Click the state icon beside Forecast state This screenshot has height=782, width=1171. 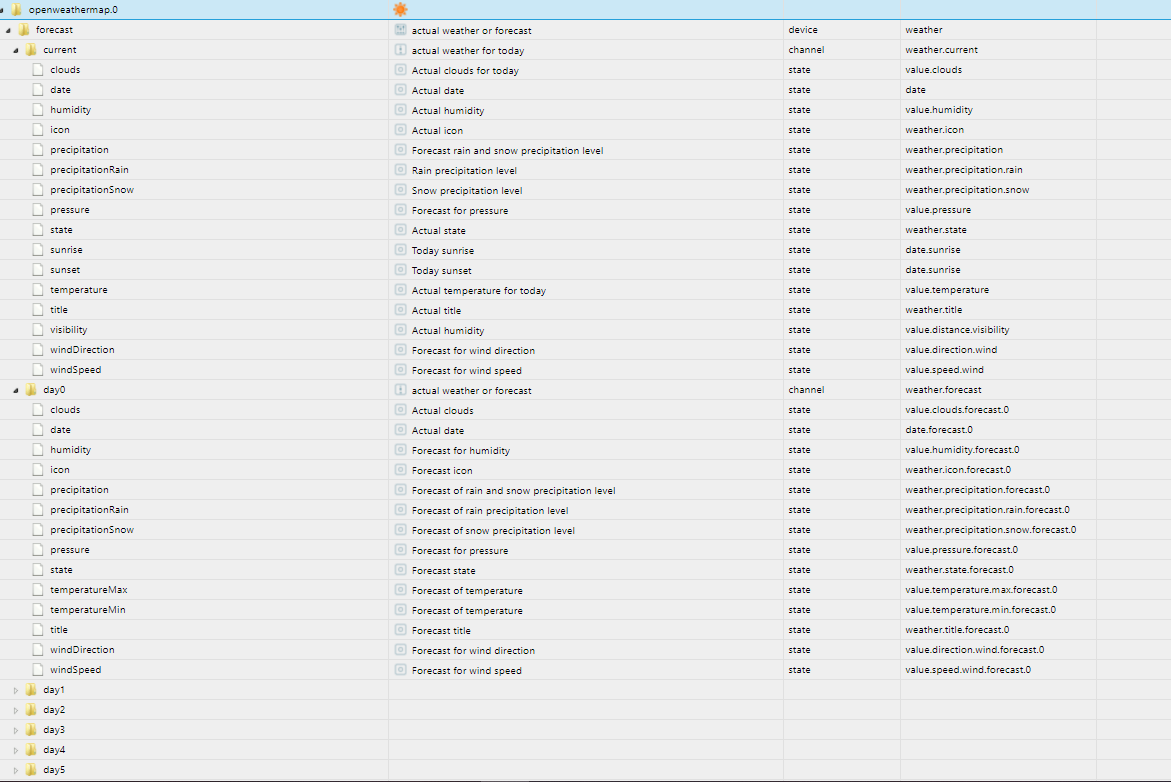click(400, 570)
